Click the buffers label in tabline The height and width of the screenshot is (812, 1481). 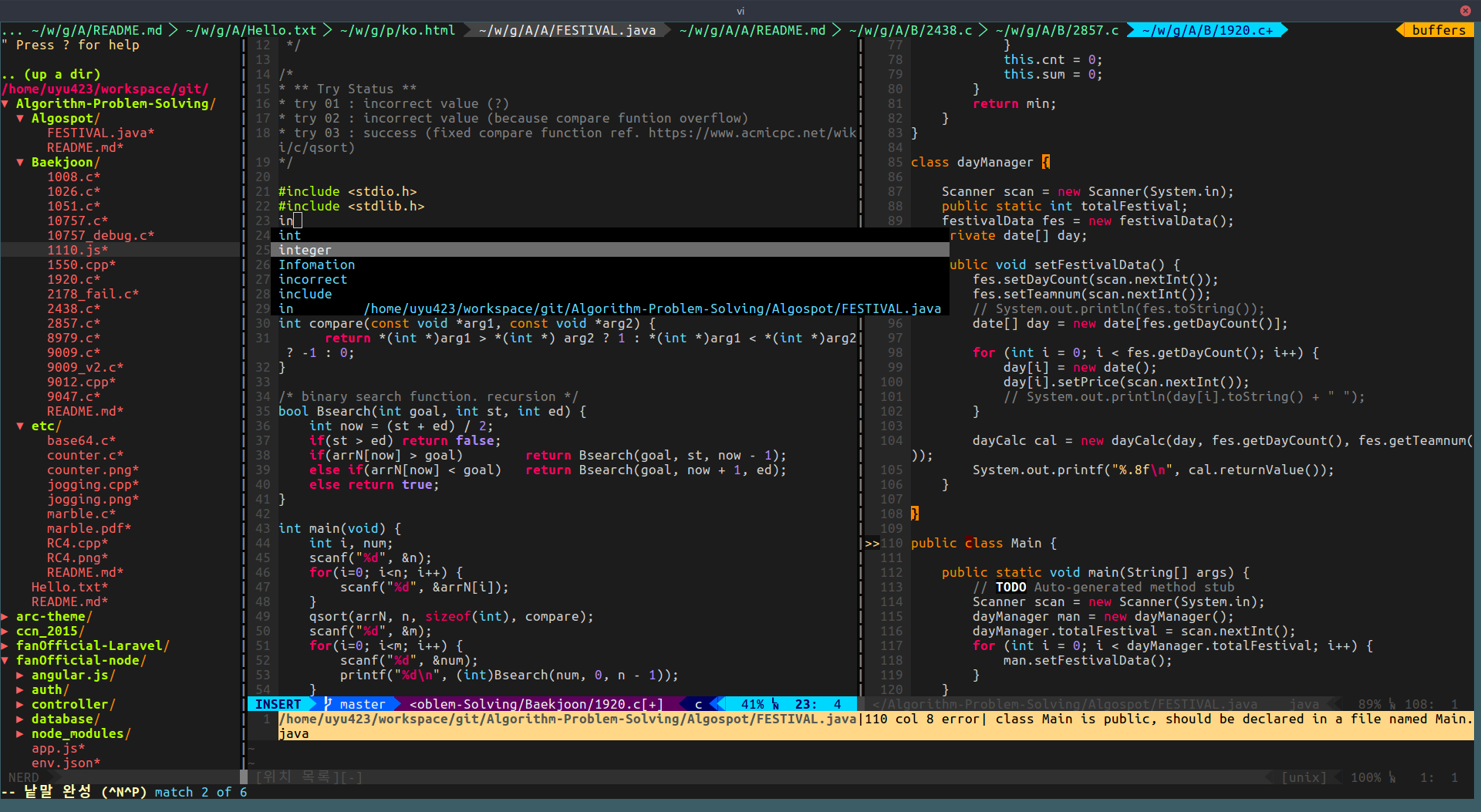pyautogui.click(x=1439, y=30)
